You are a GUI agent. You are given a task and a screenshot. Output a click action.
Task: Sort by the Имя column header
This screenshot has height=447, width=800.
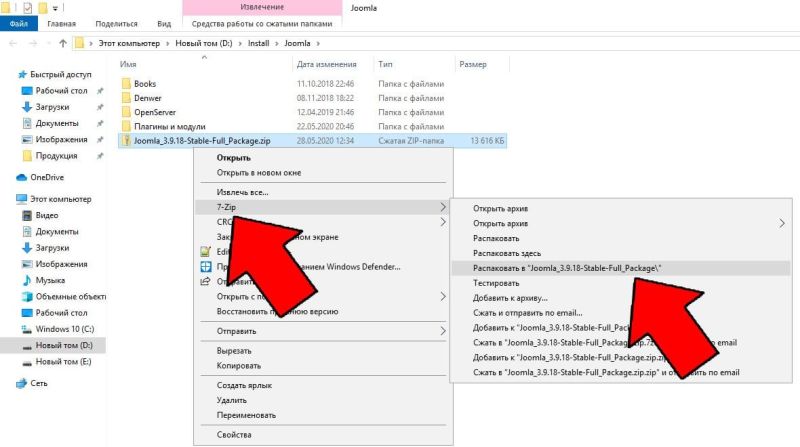click(128, 64)
